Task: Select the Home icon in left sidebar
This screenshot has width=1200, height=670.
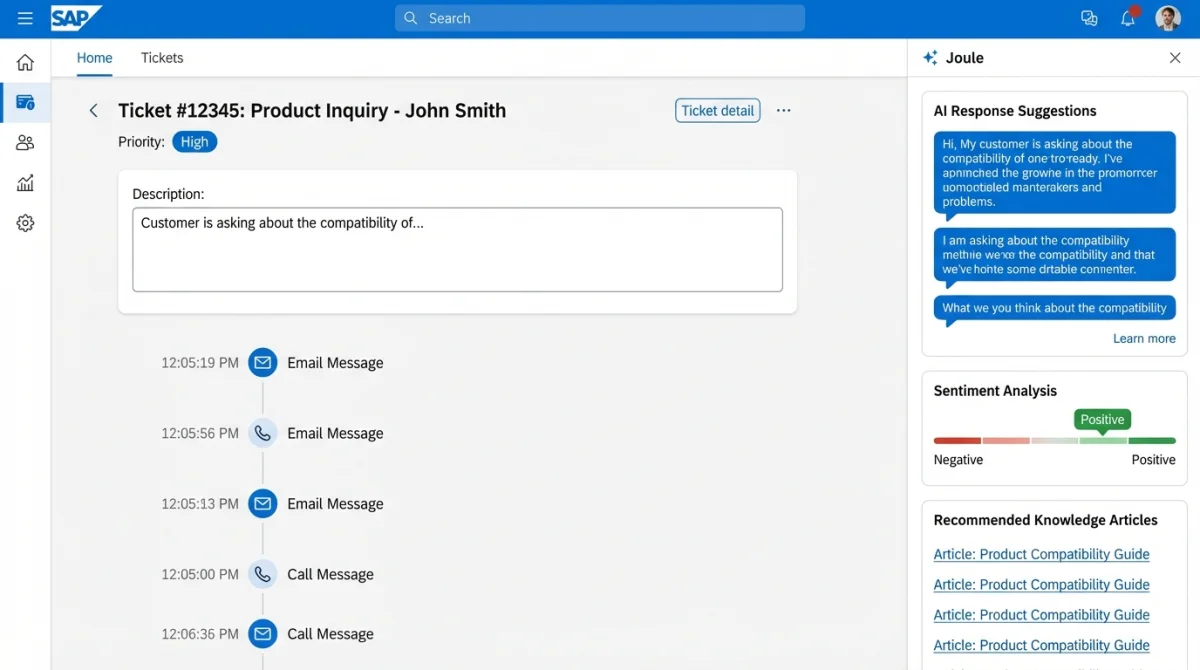Action: 25,61
